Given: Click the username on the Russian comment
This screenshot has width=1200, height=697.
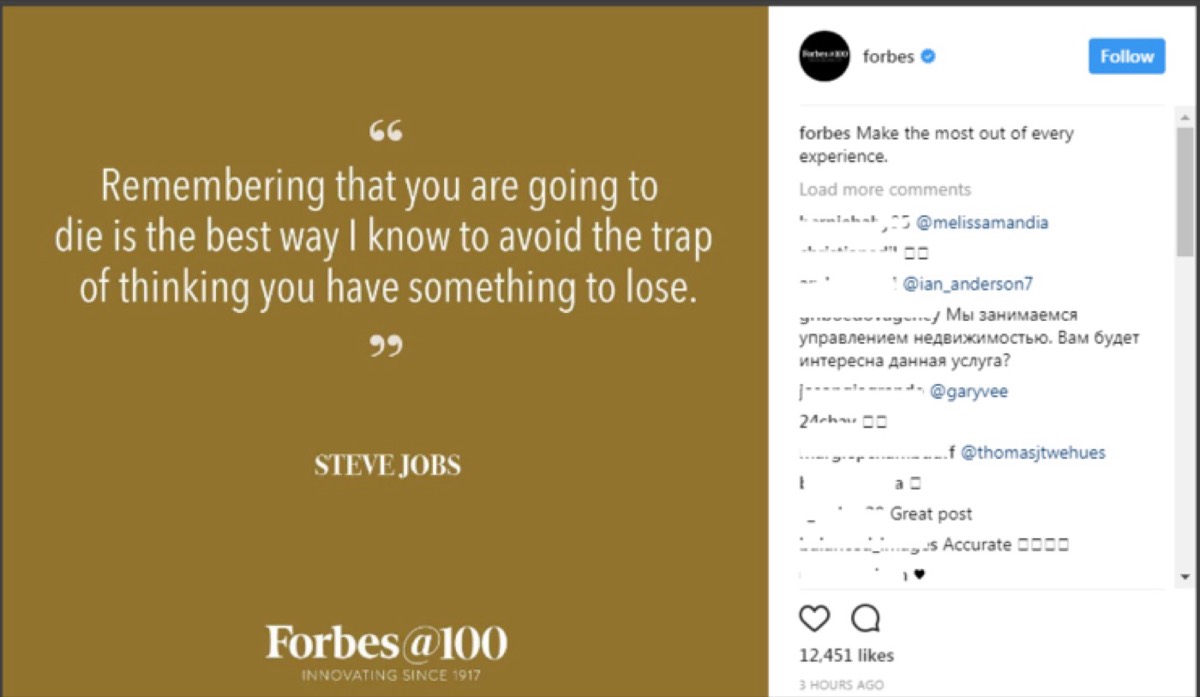Looking at the screenshot, I should [x=868, y=315].
